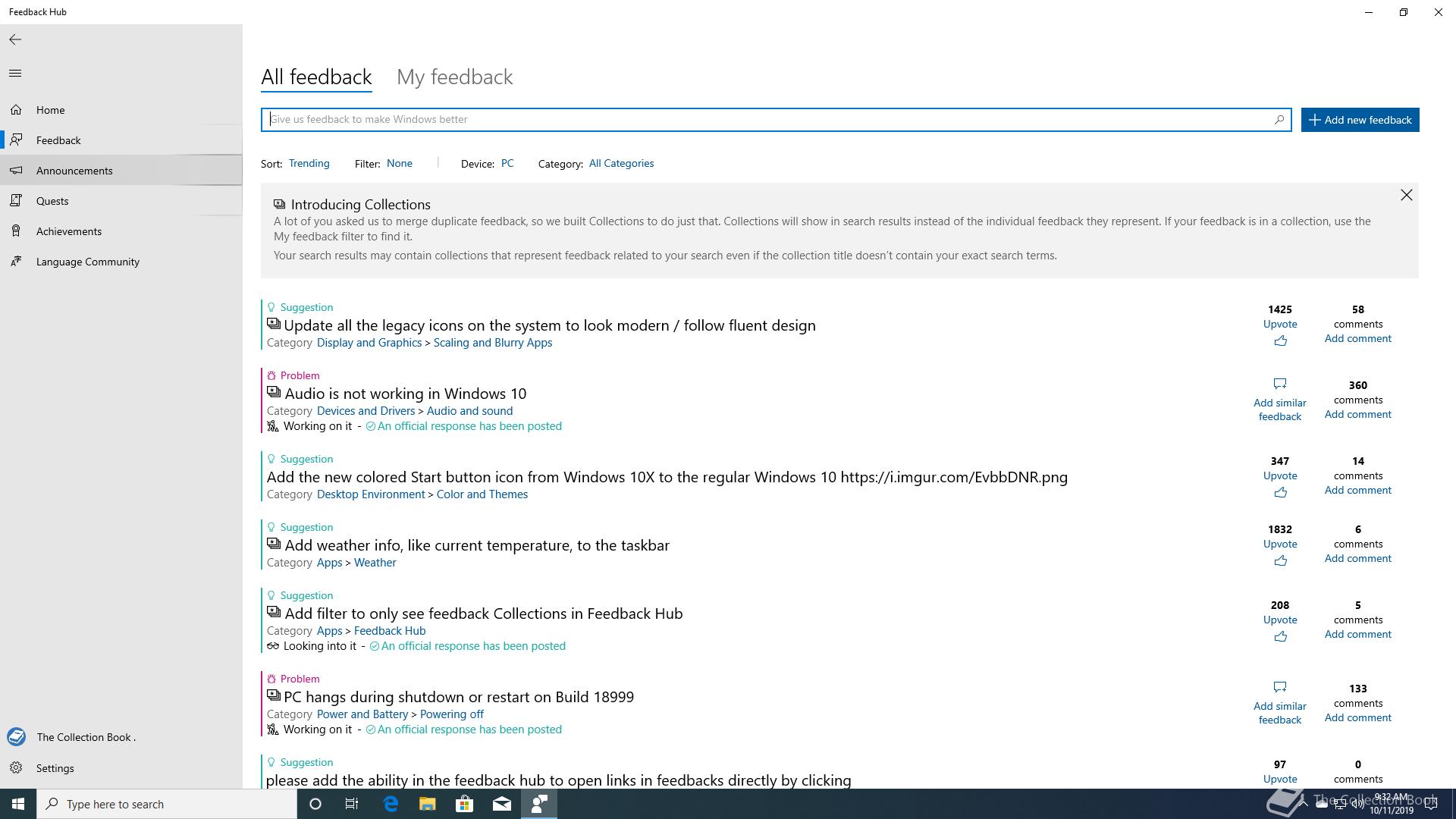Open weather info on taskbar suggestion
1456x819 pixels.
[x=477, y=545]
